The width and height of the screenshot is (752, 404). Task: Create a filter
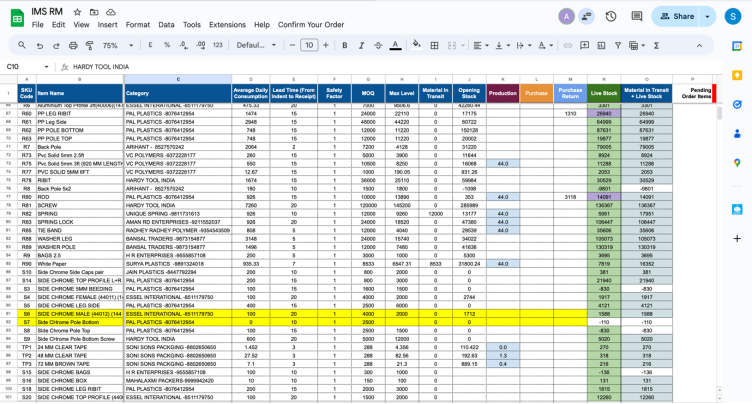coord(618,46)
